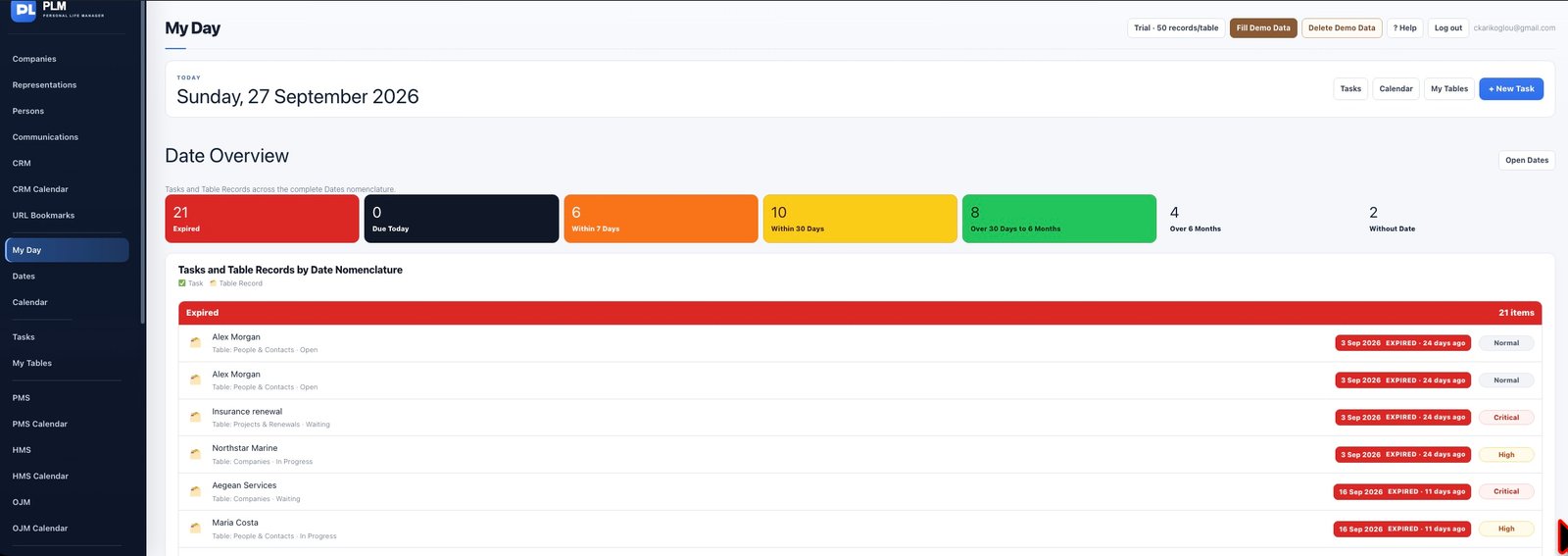Open My Tables in the left sidebar
This screenshot has height=556, width=1568.
click(x=32, y=363)
